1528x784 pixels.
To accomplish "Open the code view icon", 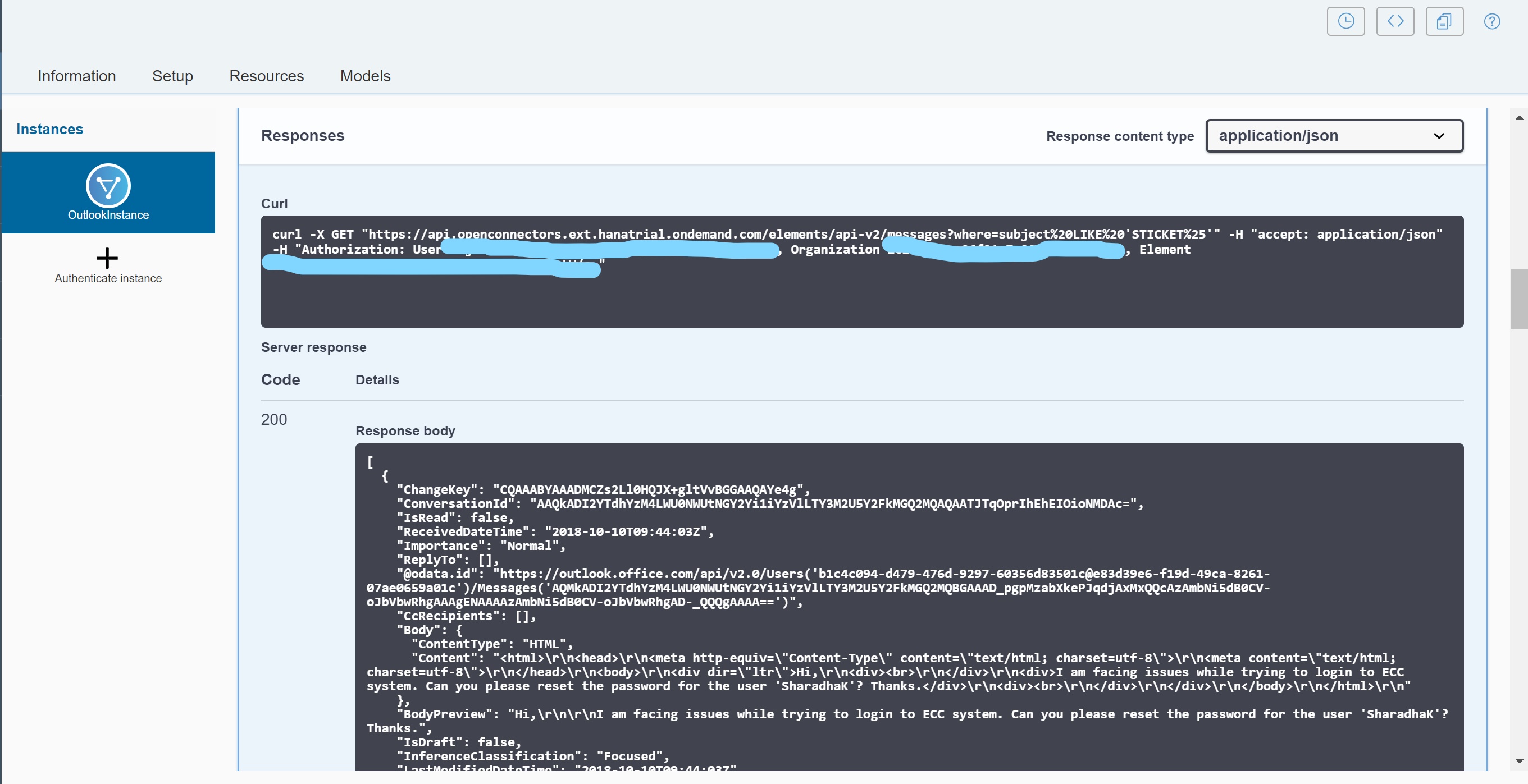I will tap(1394, 21).
